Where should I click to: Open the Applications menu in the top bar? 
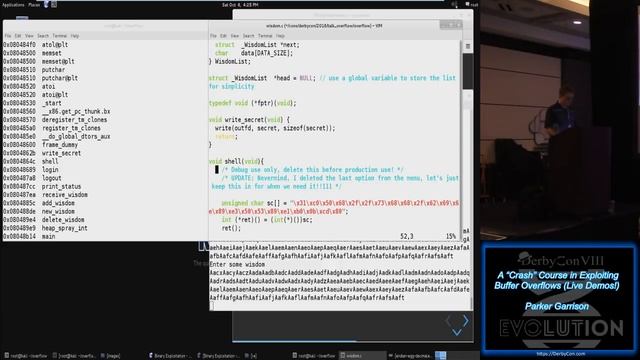[13, 4]
